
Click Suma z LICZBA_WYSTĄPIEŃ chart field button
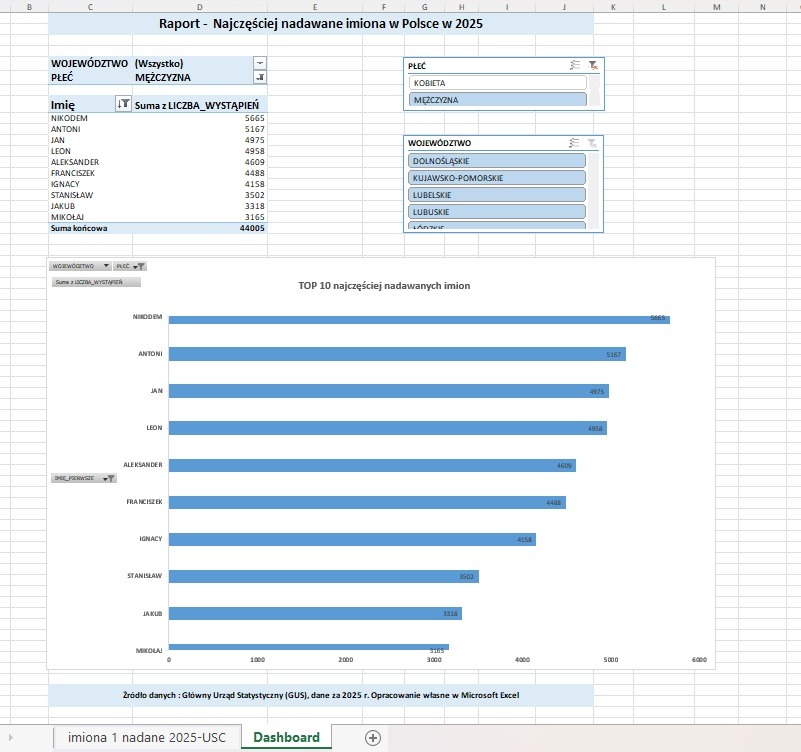click(96, 282)
